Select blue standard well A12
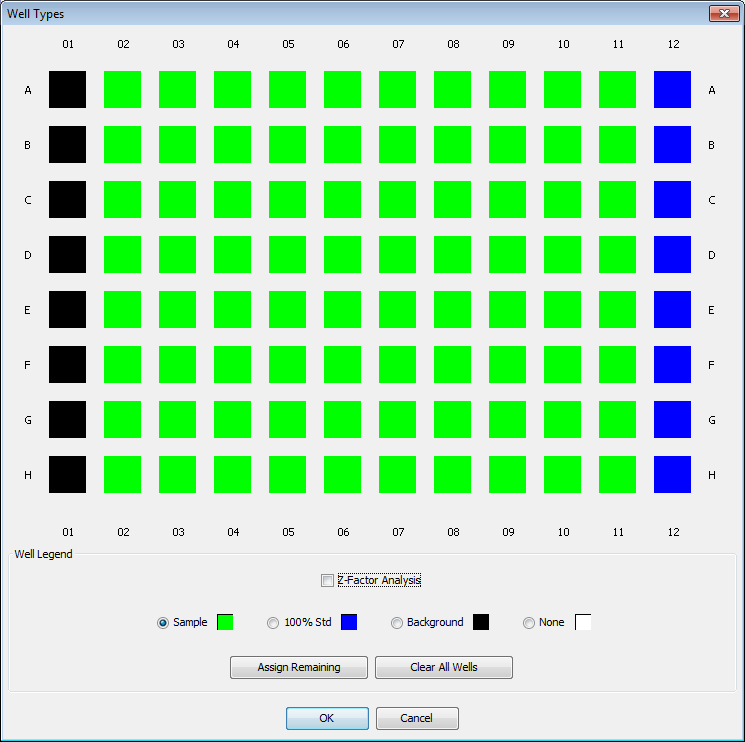Viewport: 745px width, 742px height. point(672,90)
